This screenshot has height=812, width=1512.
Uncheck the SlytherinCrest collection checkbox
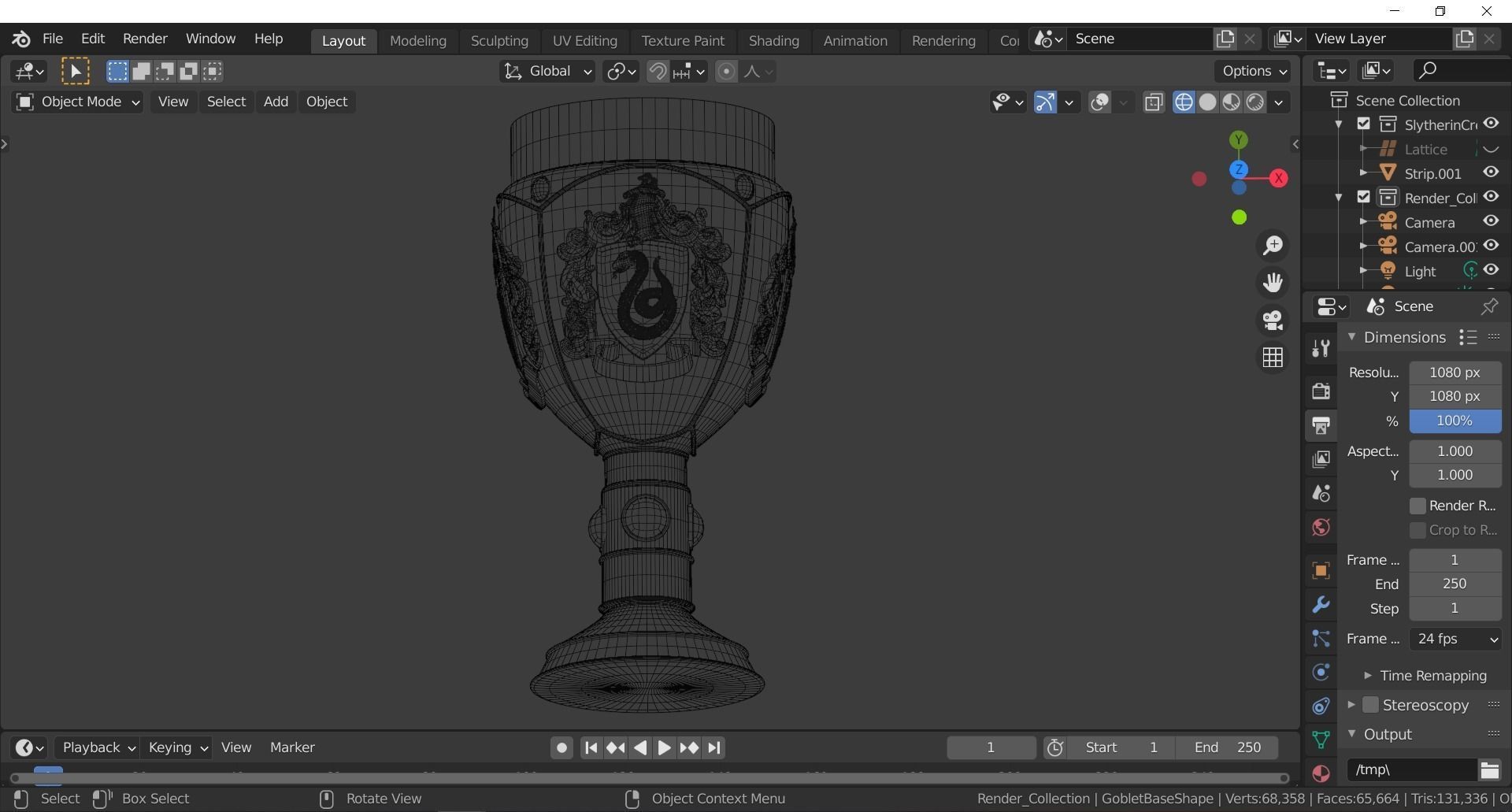1364,124
